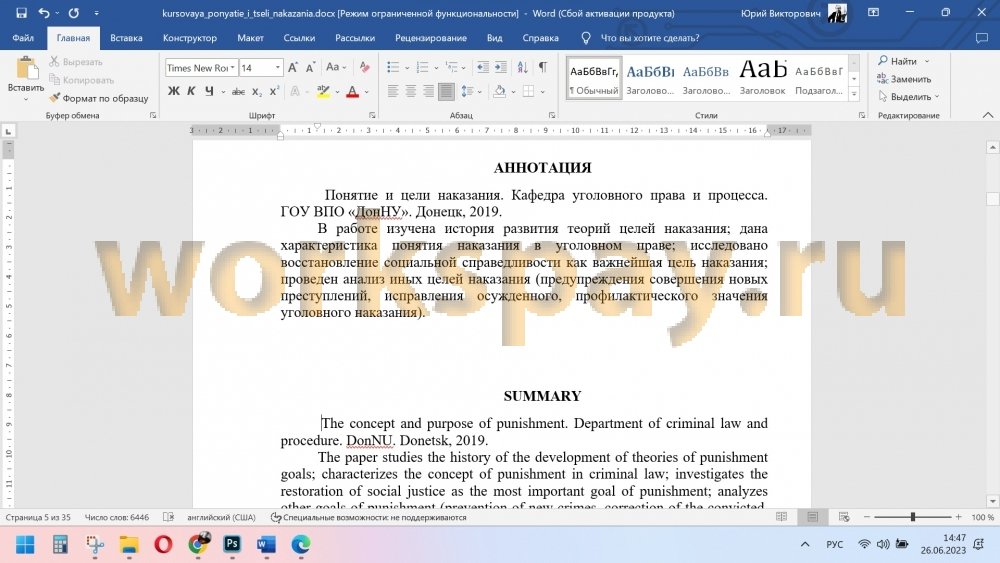
Task: Align text right
Action: 429,92
